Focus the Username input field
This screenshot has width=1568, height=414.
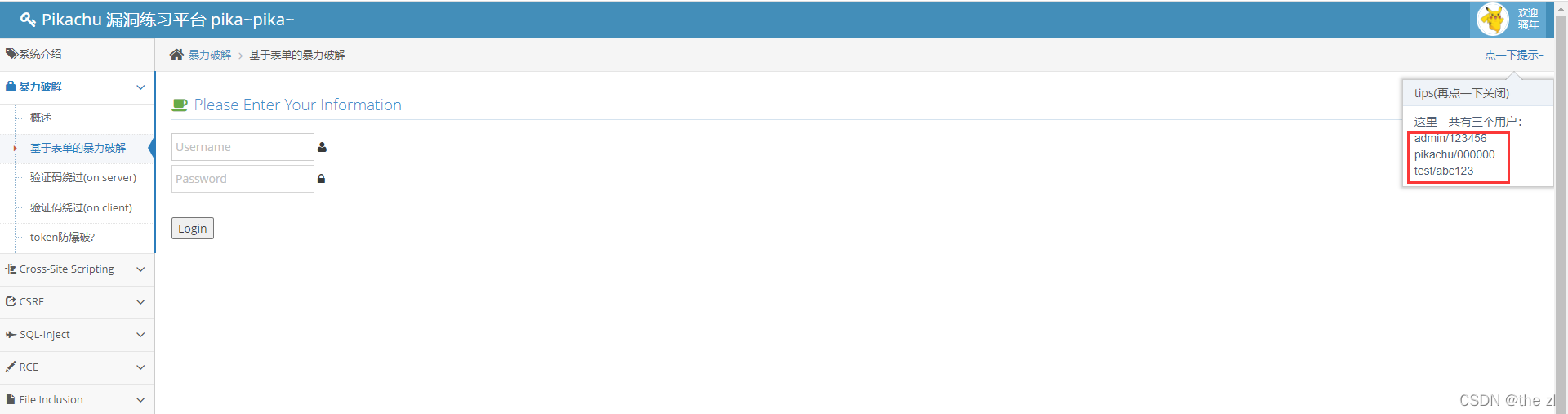(x=243, y=147)
